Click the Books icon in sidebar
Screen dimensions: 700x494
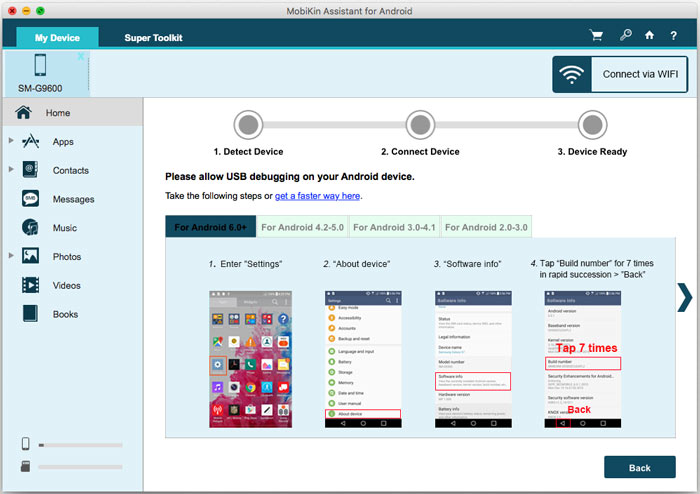point(30,314)
